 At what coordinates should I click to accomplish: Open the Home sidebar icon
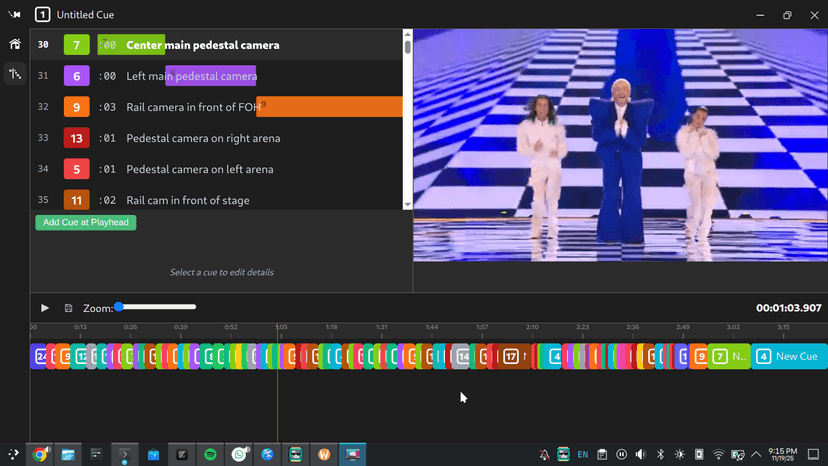[x=15, y=44]
